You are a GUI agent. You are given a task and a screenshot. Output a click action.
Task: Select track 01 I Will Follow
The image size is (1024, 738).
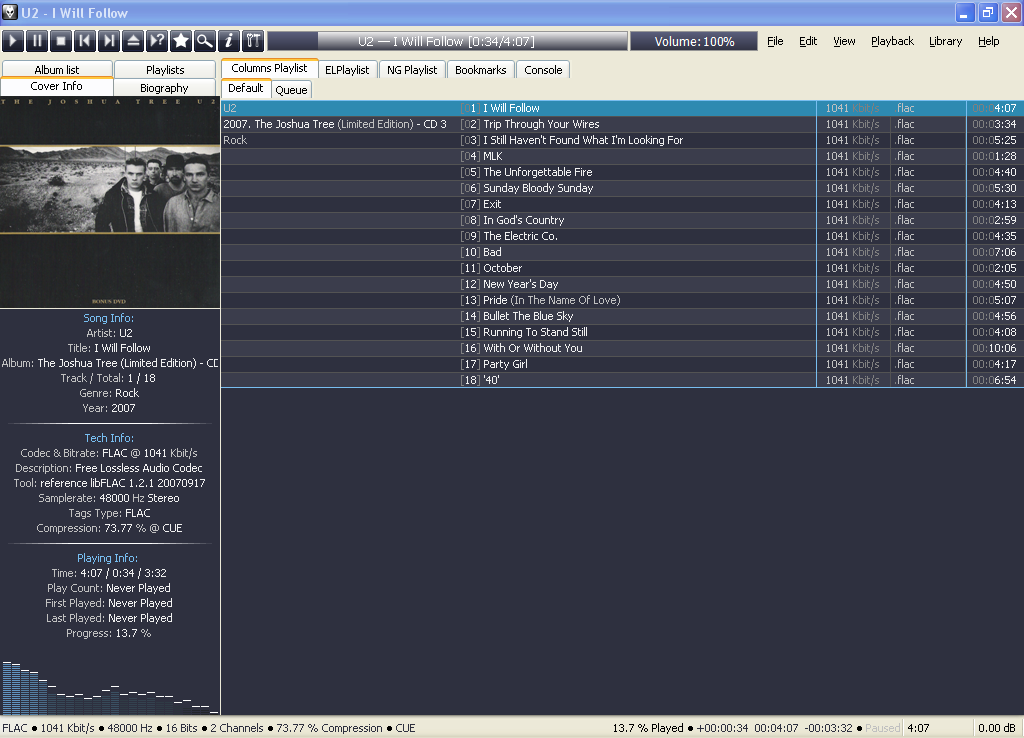pos(622,108)
